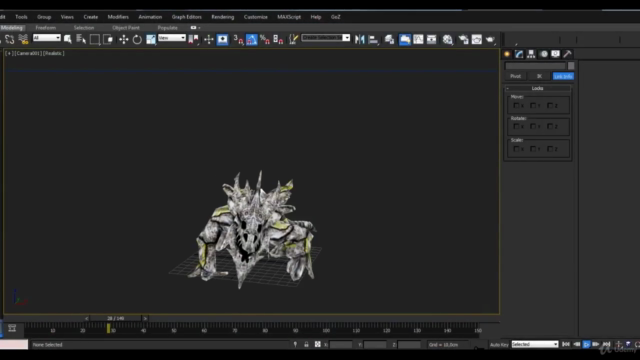Open the reference coordinate View dropdown
Image resolution: width=640 pixels, height=360 pixels.
(x=172, y=38)
